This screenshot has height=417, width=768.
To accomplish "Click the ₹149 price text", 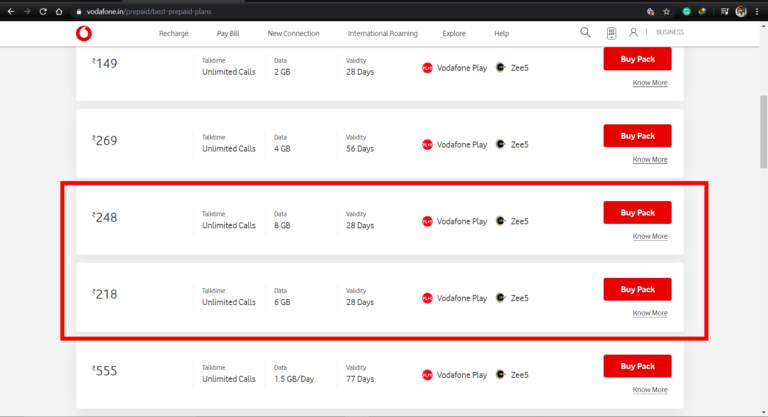I will point(104,63).
